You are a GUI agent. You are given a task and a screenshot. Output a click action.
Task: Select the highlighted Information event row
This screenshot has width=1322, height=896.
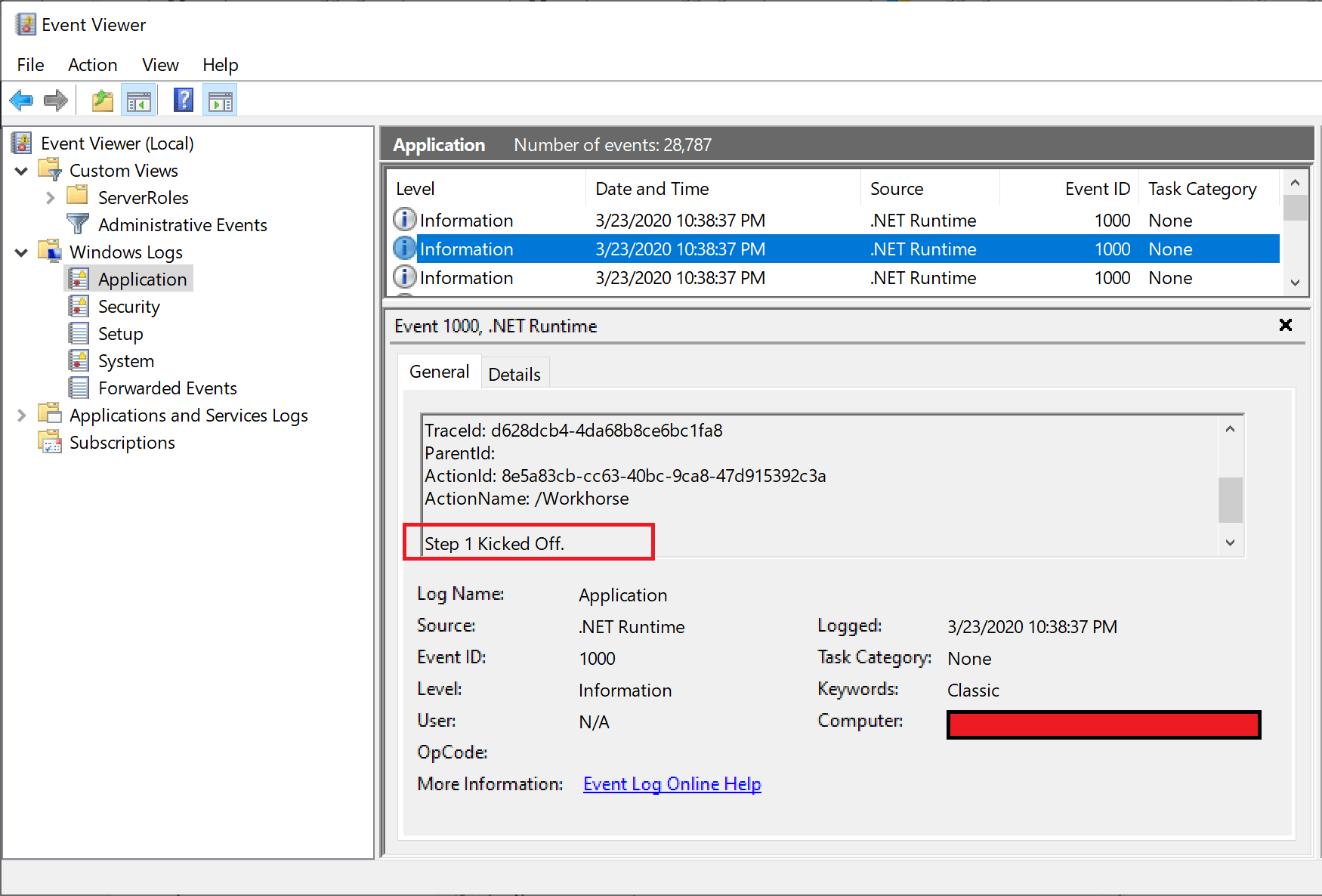point(834,249)
